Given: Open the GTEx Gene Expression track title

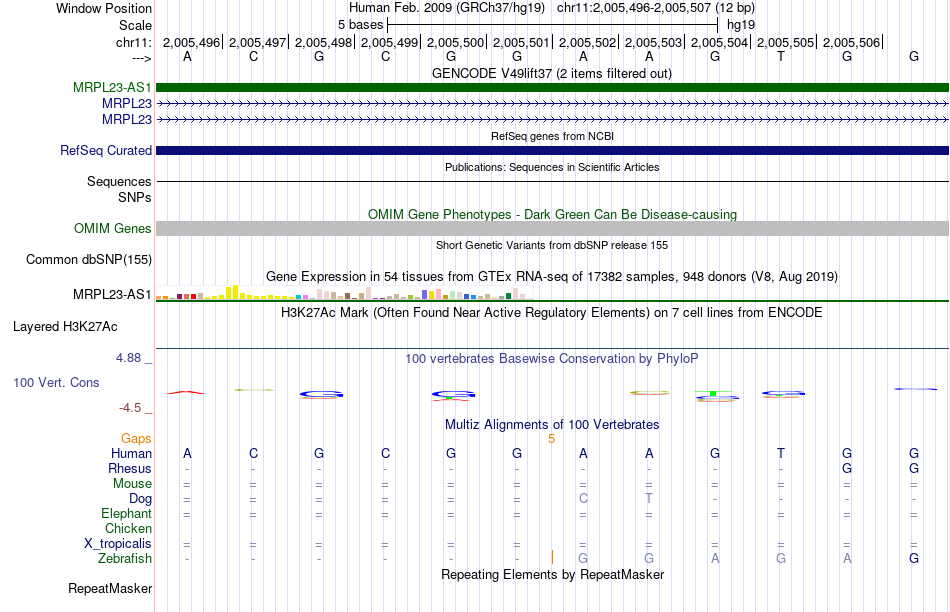Looking at the screenshot, I should pyautogui.click(x=552, y=277).
